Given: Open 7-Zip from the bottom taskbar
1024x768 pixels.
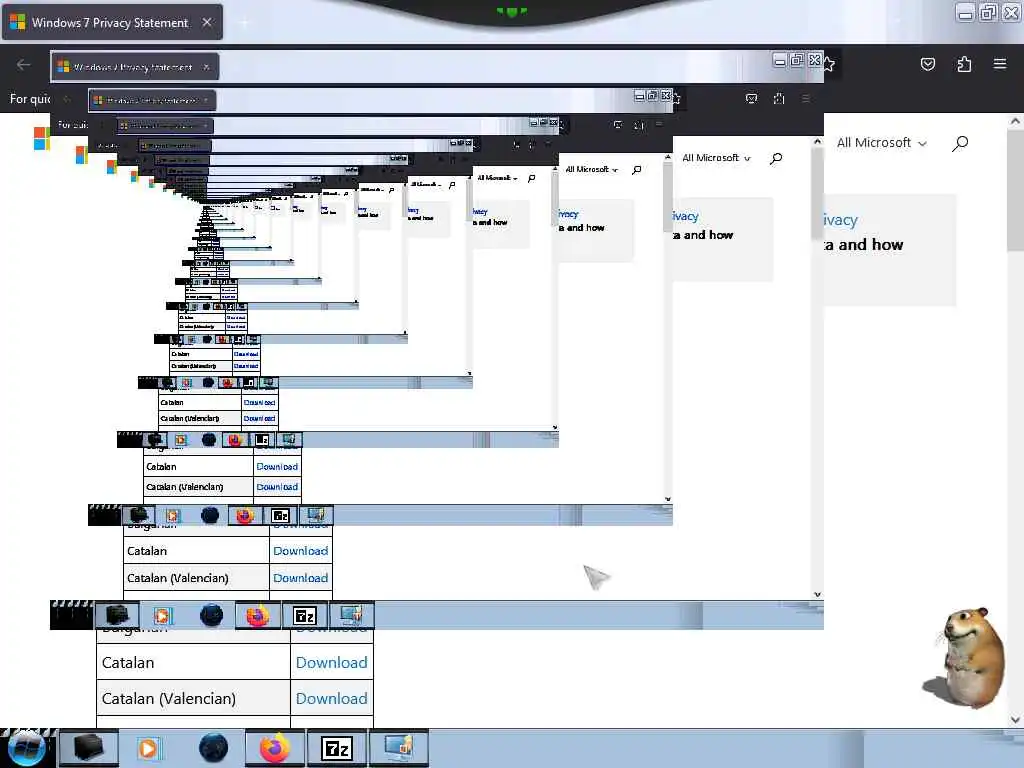Looking at the screenshot, I should tap(337, 748).
